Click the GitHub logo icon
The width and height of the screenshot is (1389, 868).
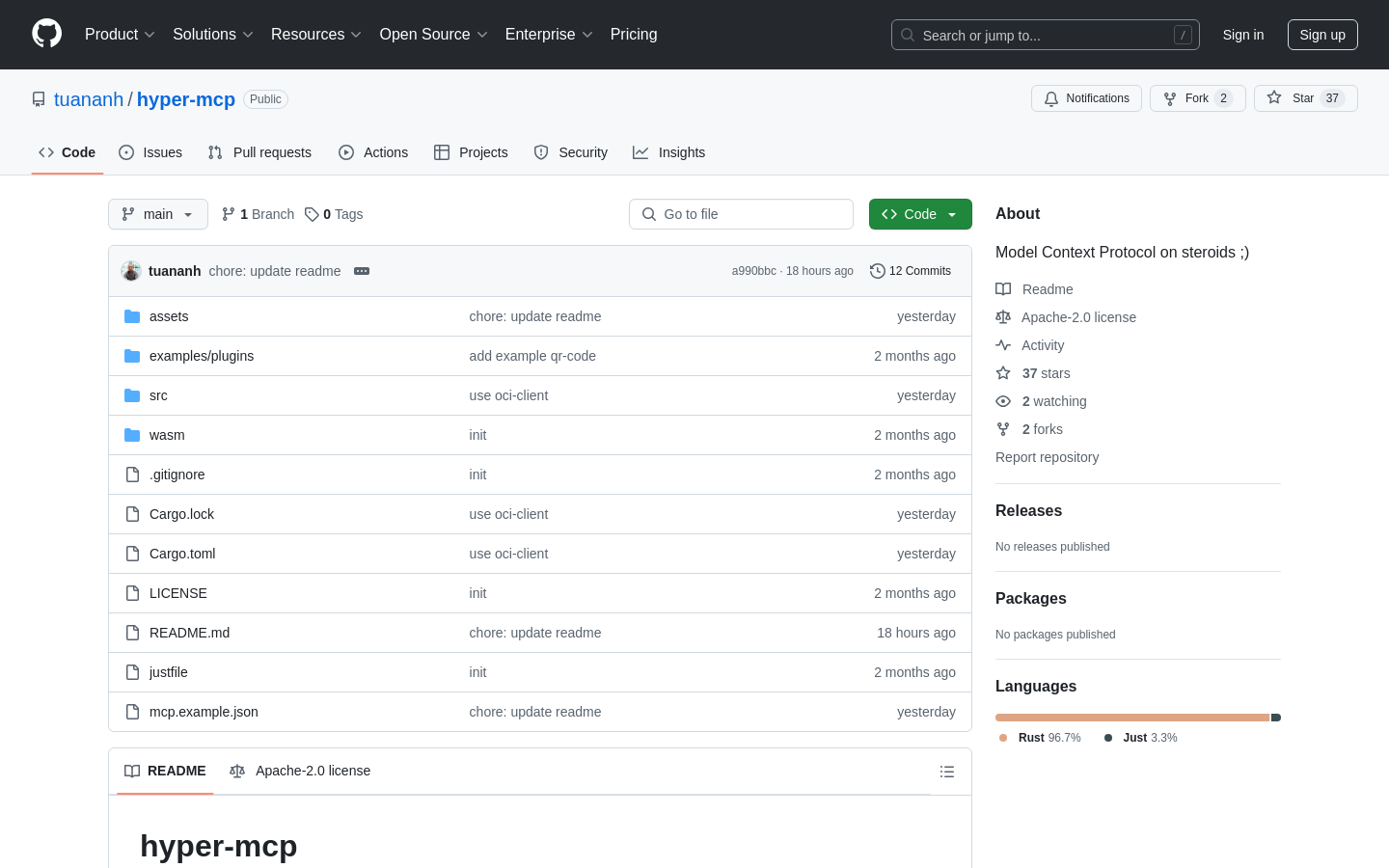tap(46, 34)
